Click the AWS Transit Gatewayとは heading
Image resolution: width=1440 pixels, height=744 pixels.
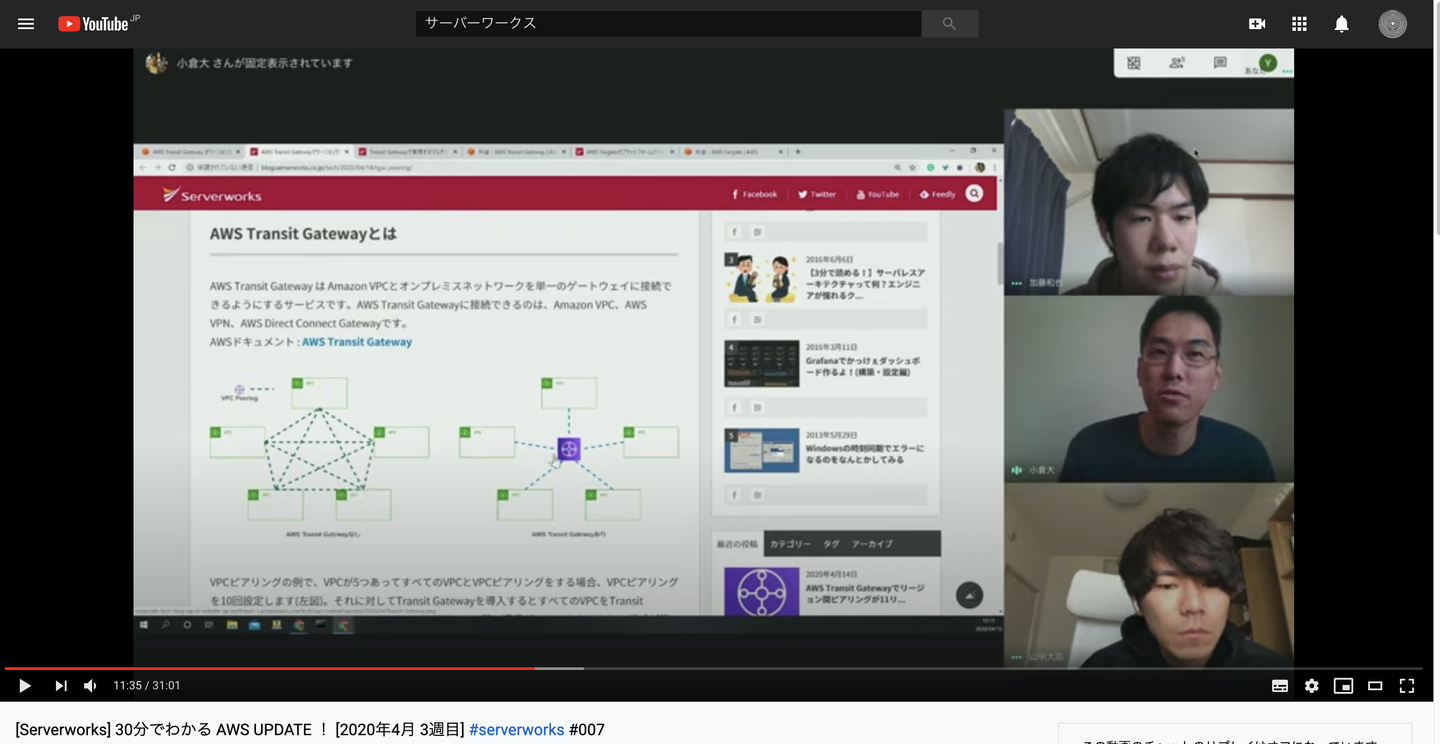click(303, 234)
